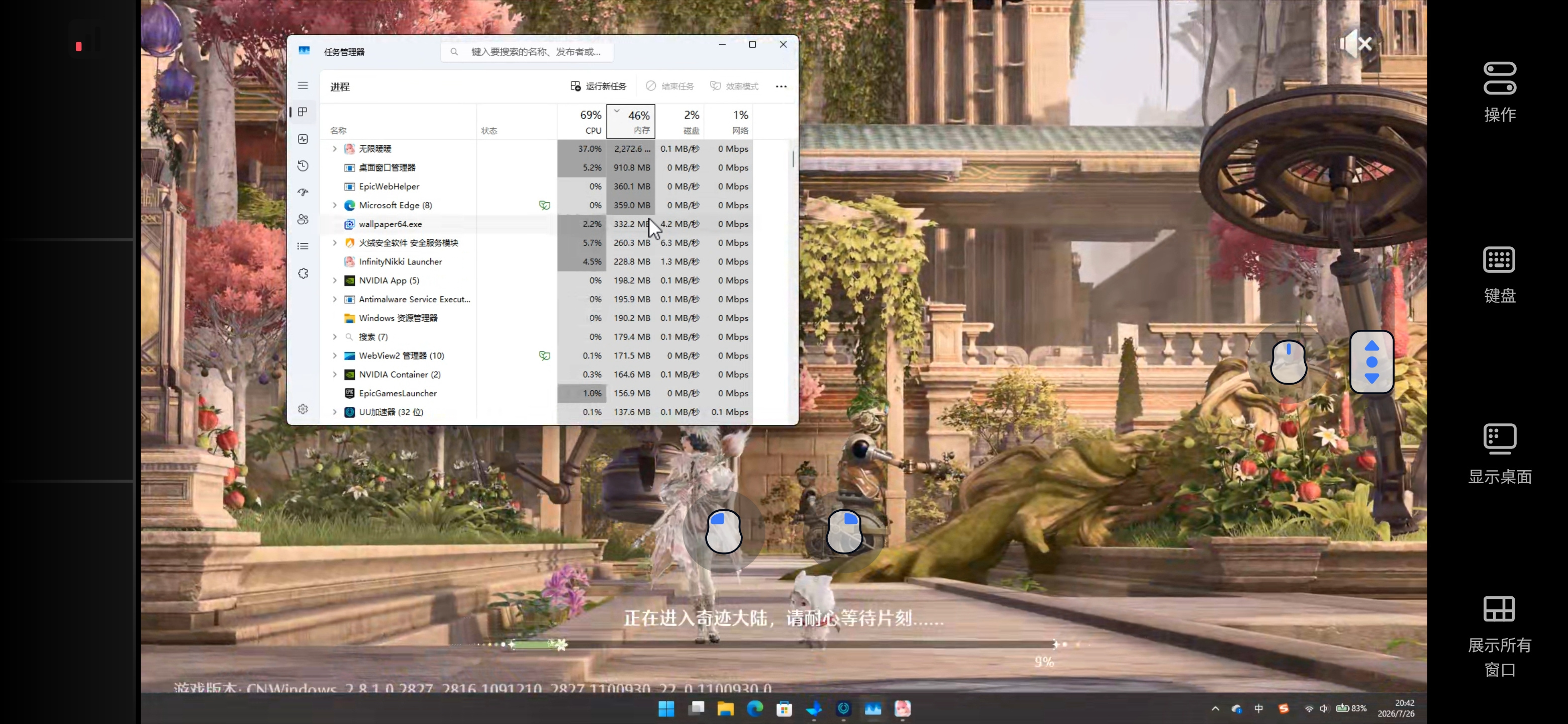1568x724 pixels.
Task: Click the 结束任务 button
Action: (x=669, y=86)
